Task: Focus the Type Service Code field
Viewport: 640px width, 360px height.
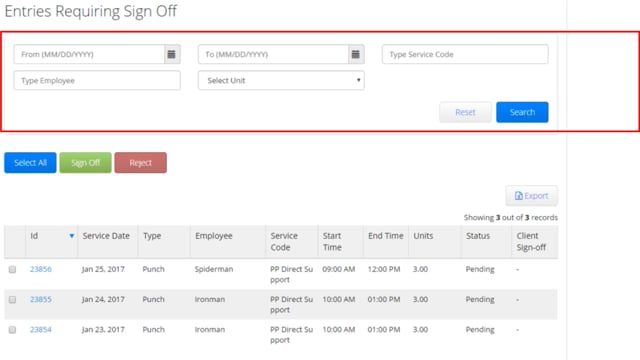Action: point(465,54)
